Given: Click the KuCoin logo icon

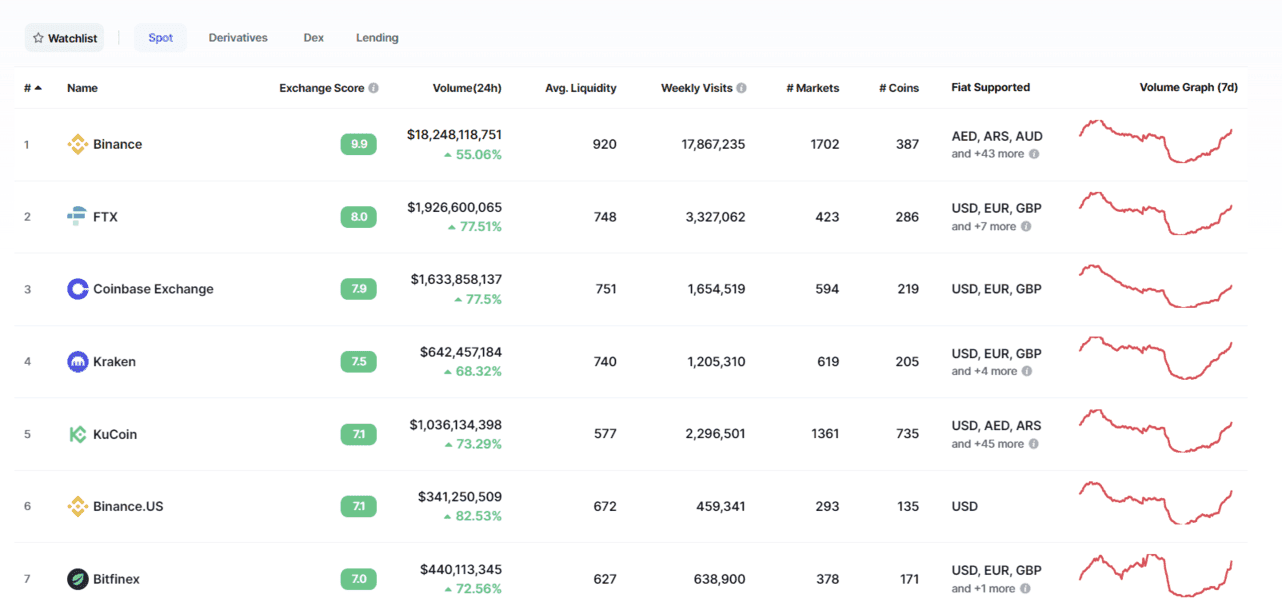Looking at the screenshot, I should point(77,434).
